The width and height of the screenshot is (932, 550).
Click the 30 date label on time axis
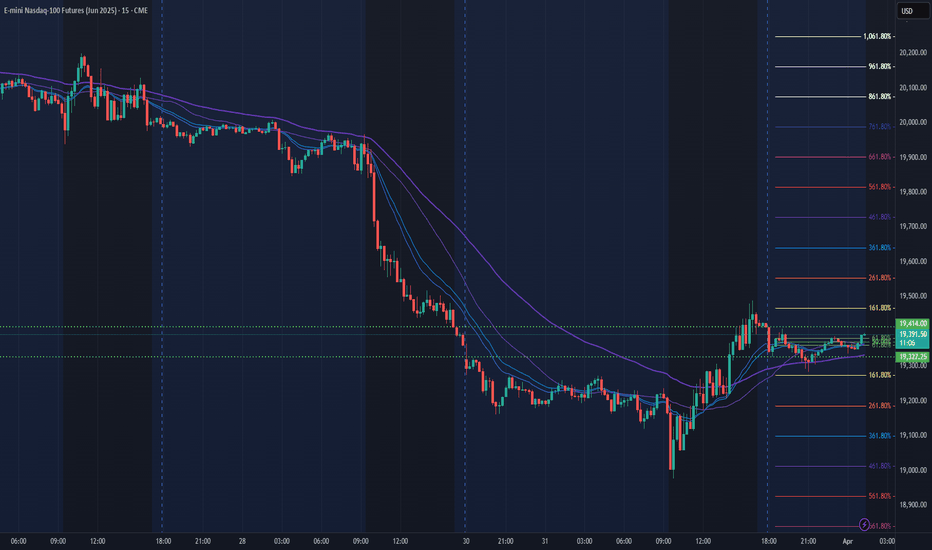(466, 541)
